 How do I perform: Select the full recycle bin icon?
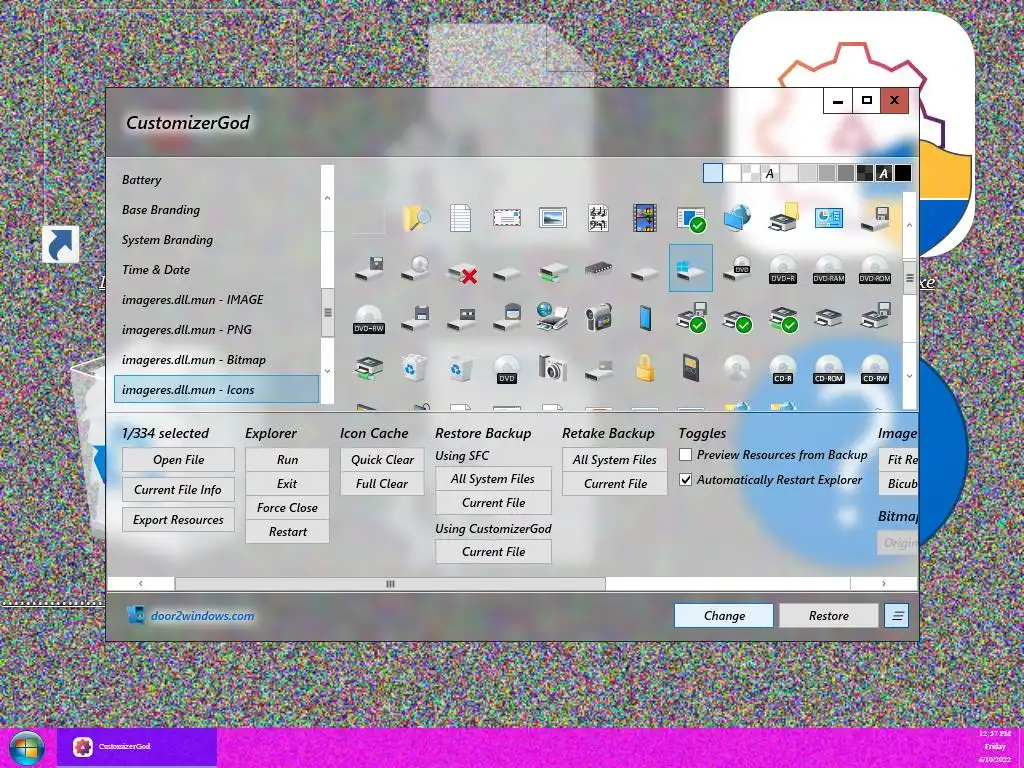point(414,368)
